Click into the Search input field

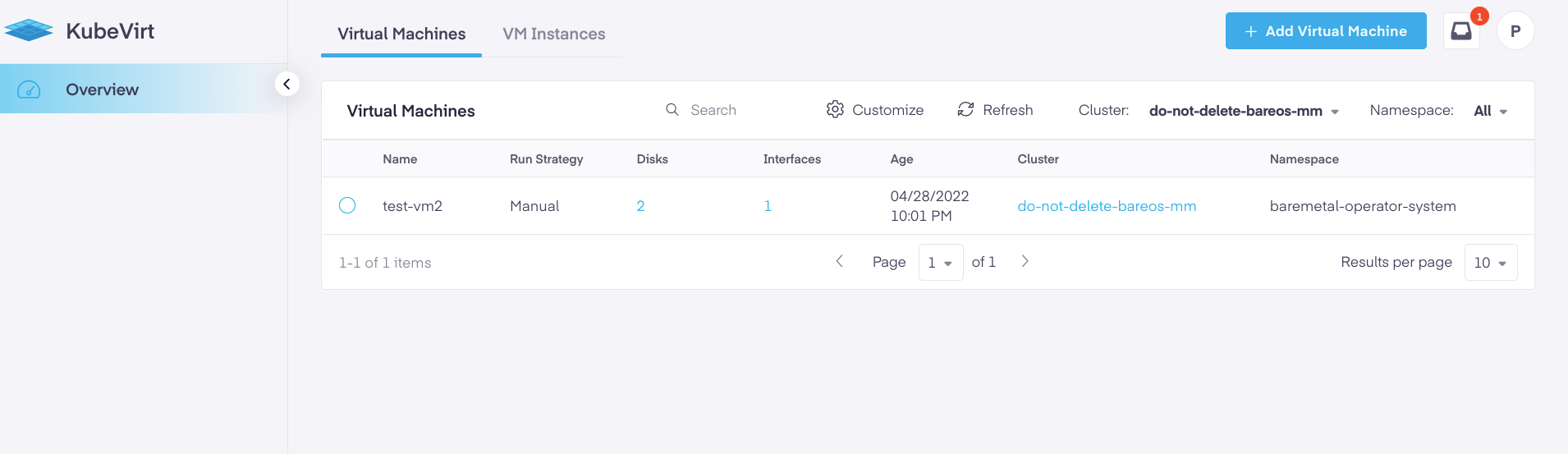click(743, 110)
